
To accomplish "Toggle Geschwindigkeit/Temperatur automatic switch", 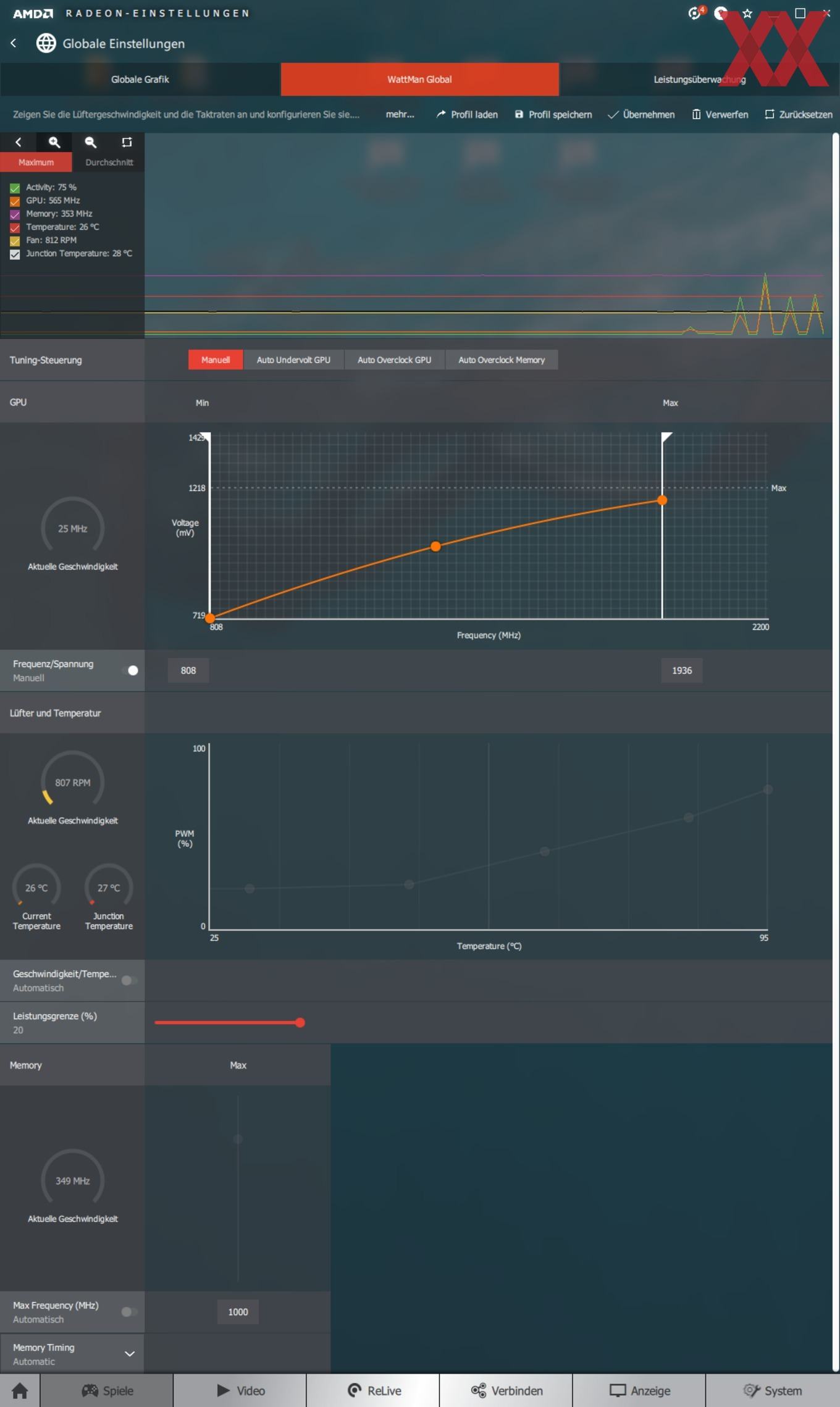I will click(x=130, y=980).
